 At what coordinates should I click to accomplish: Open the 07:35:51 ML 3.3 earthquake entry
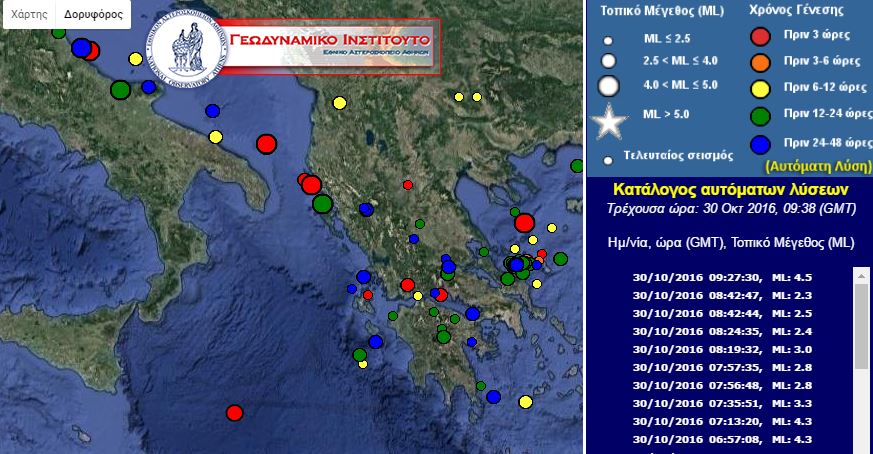[x=722, y=403]
